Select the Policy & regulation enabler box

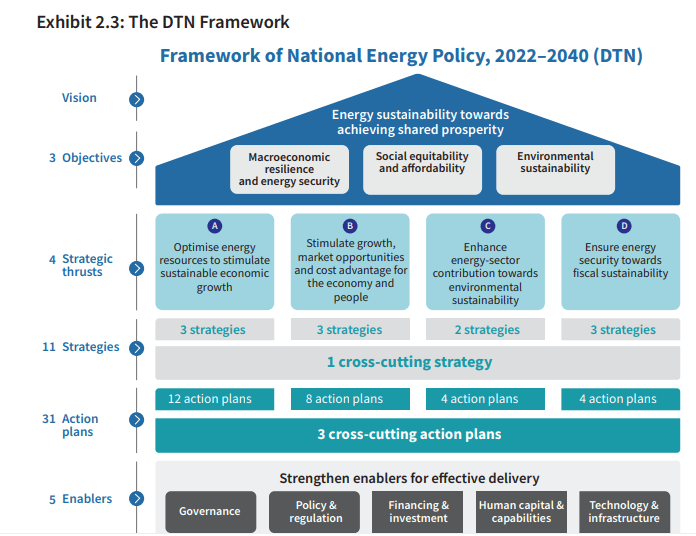[x=314, y=512]
